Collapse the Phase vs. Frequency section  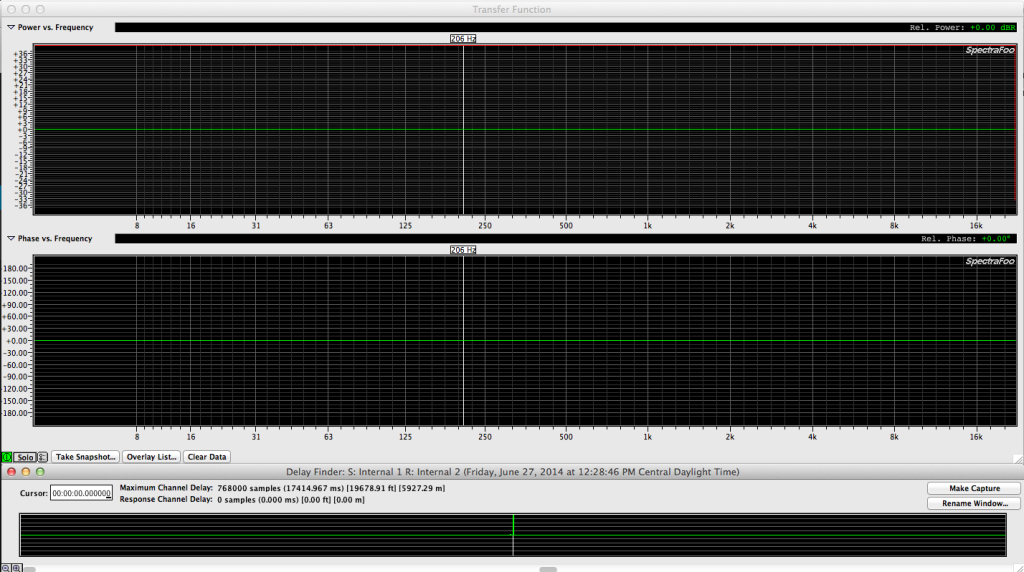[11, 238]
